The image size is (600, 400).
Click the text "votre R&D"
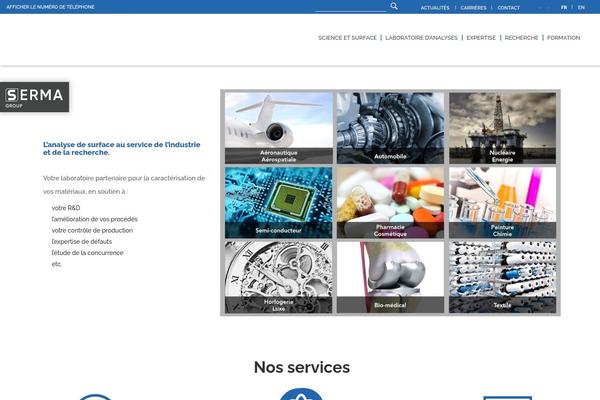tap(66, 208)
